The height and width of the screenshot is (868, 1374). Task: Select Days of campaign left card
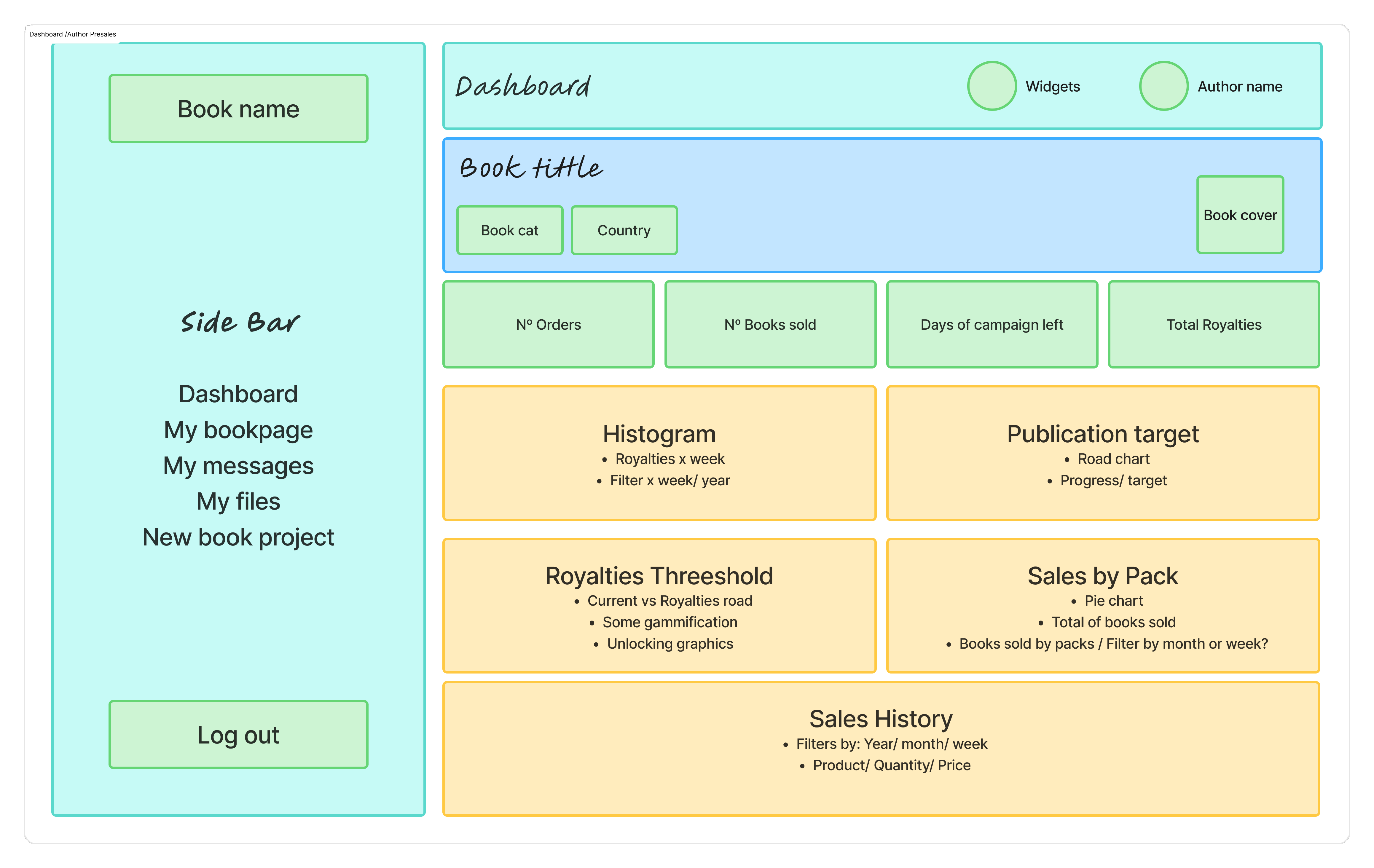coord(992,324)
